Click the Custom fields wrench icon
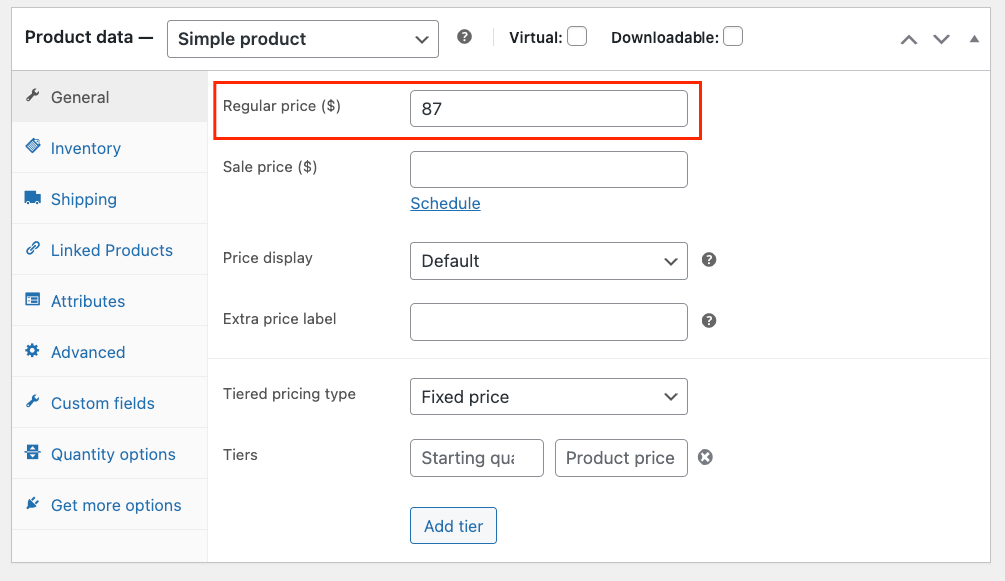Screen dimensions: 1005x581 33,401
